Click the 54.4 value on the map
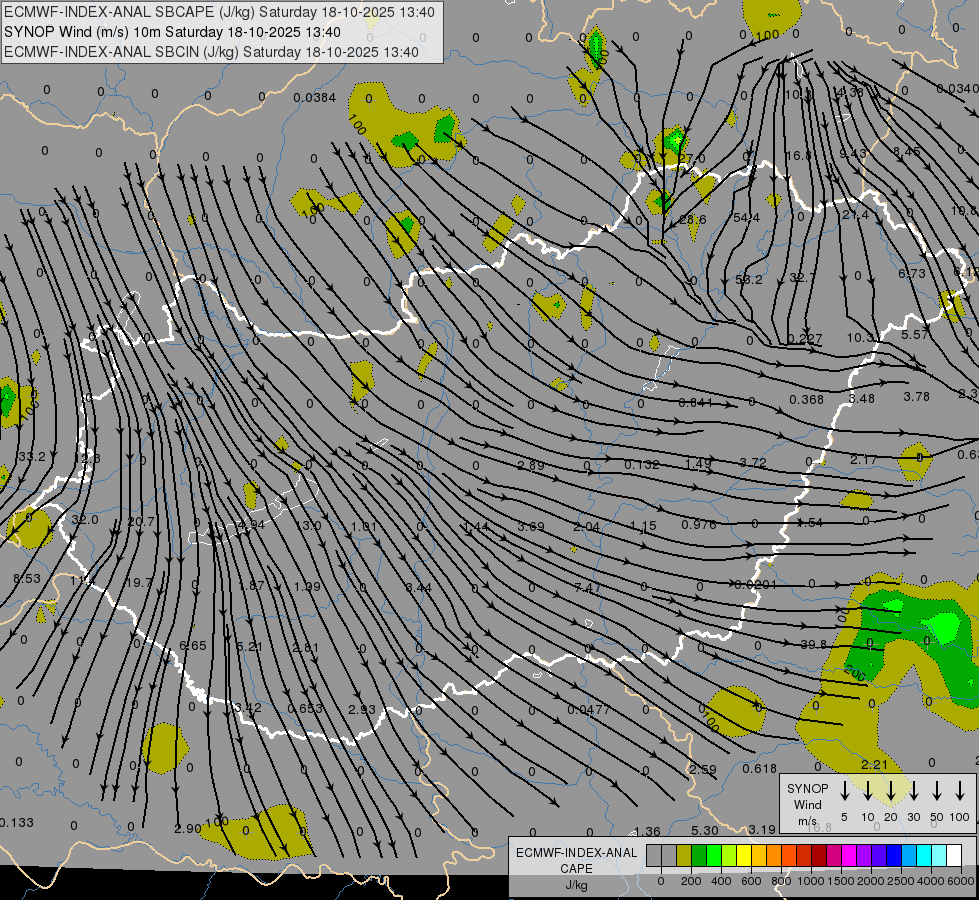 [x=746, y=217]
